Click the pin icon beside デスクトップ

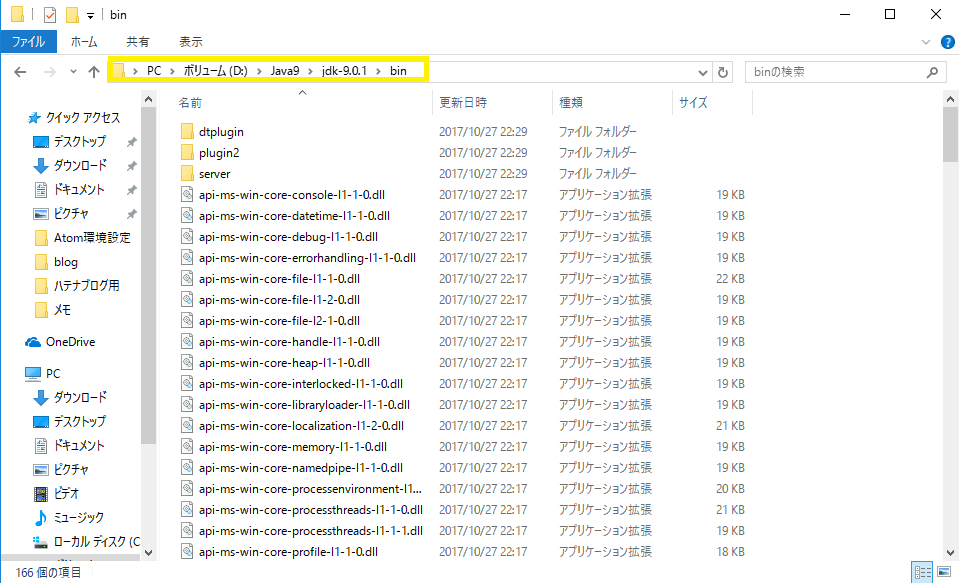pos(131,142)
